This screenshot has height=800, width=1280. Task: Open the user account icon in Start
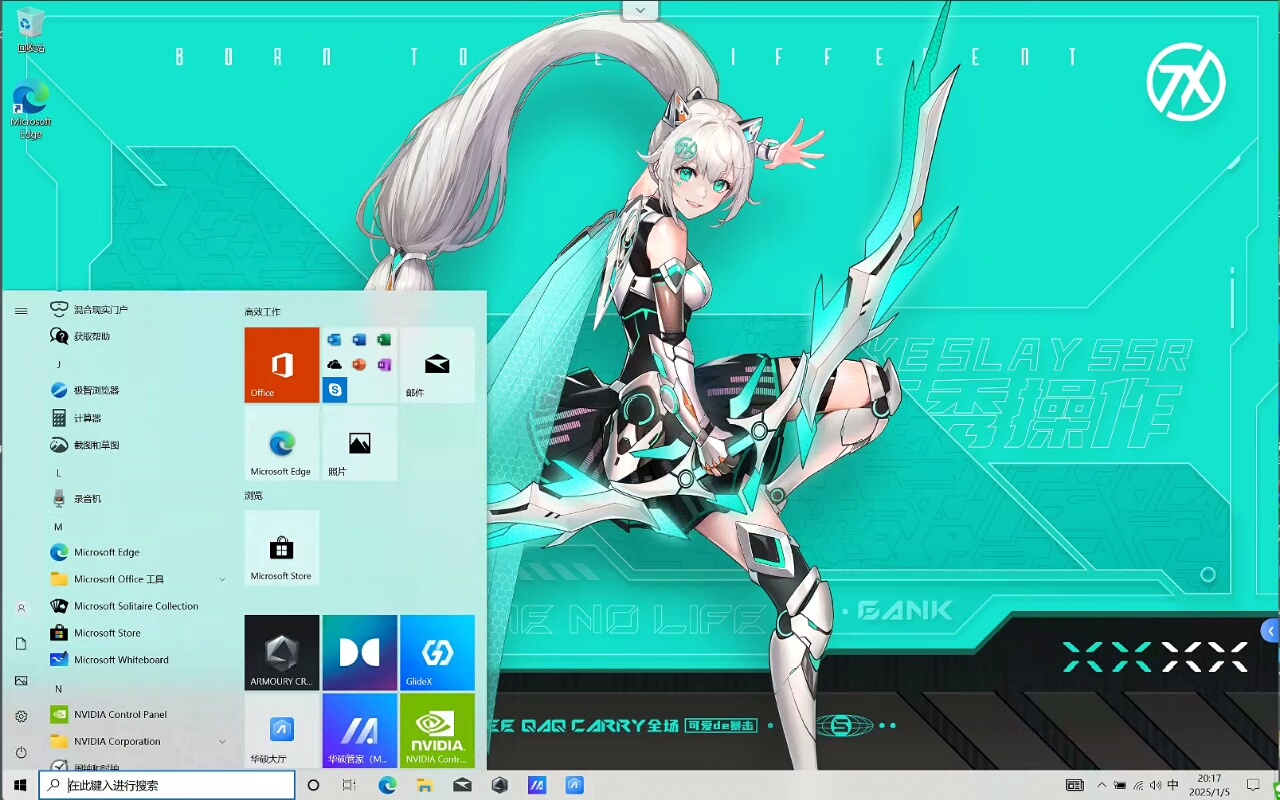point(21,608)
